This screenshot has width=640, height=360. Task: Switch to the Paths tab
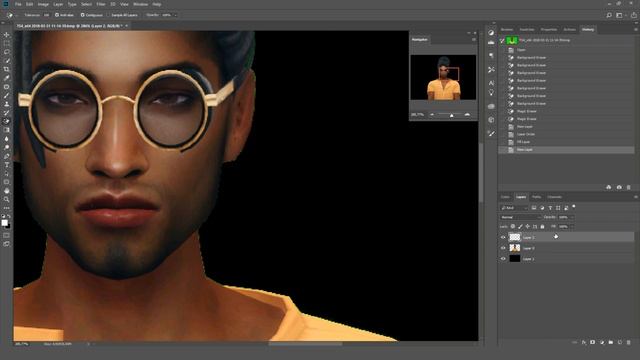[536, 197]
